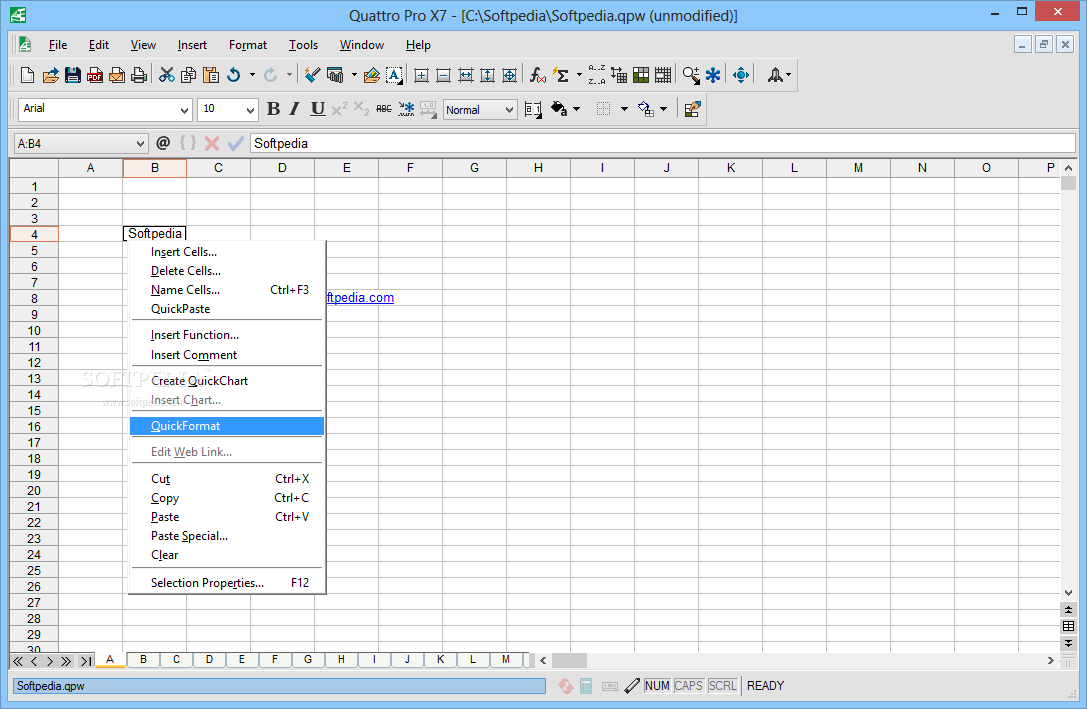Click the calculator icon in status bar
Screen dimensions: 1087x709
[586, 686]
